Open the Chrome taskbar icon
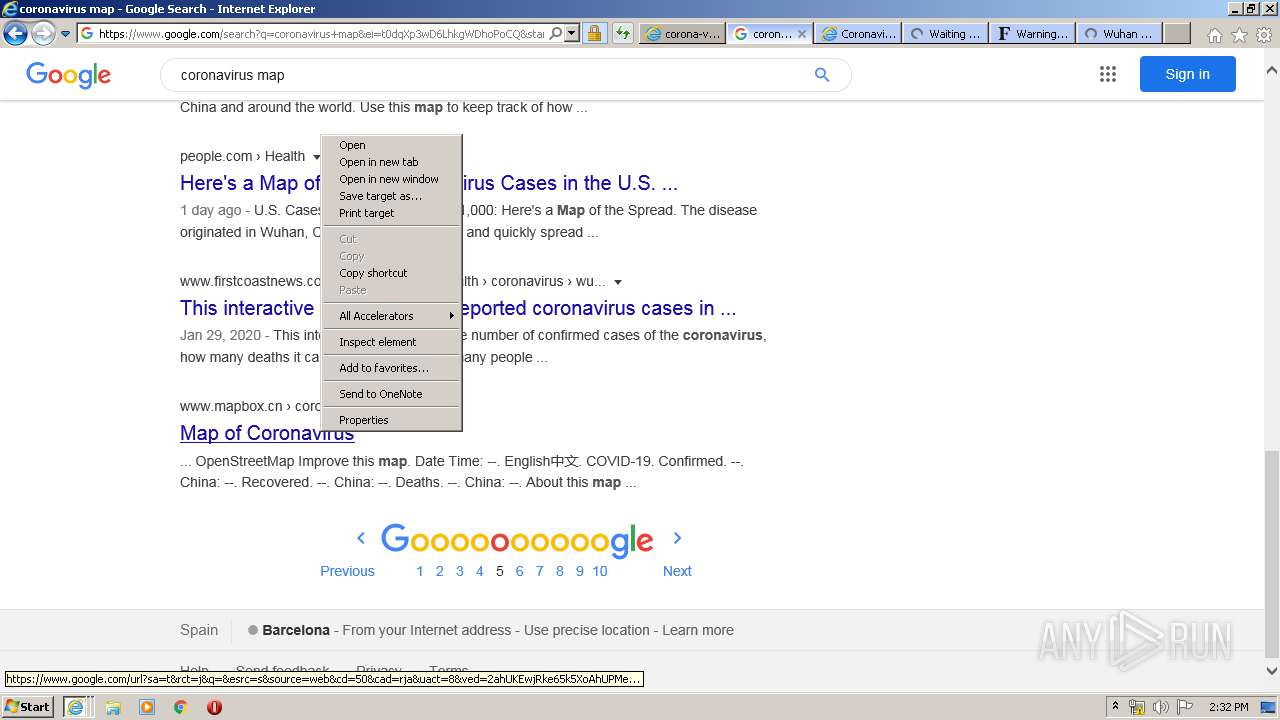 (180, 707)
